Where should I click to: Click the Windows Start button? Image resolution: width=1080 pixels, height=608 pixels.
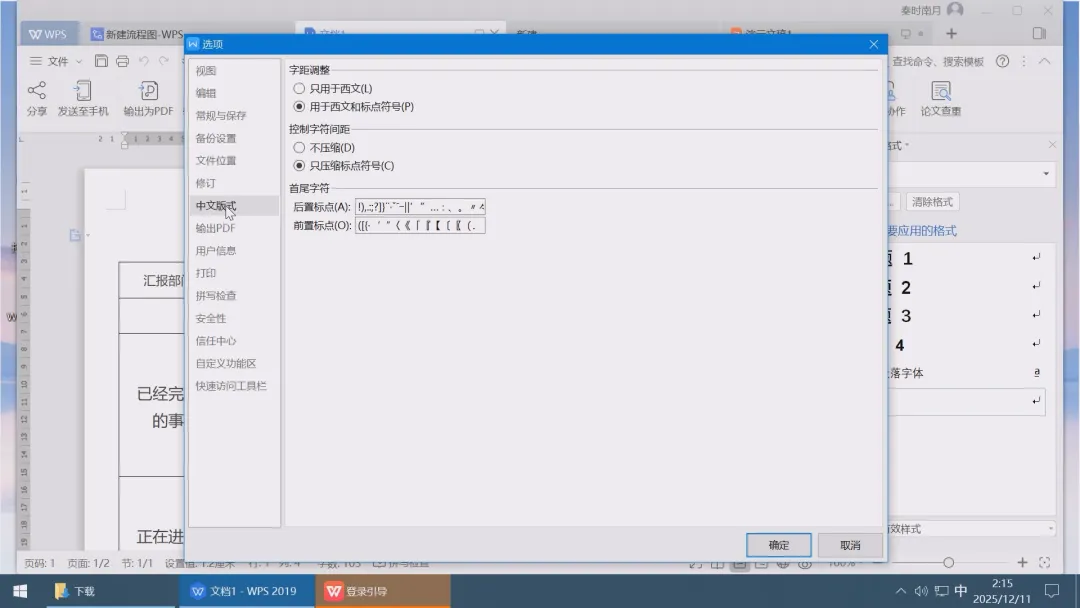20,591
